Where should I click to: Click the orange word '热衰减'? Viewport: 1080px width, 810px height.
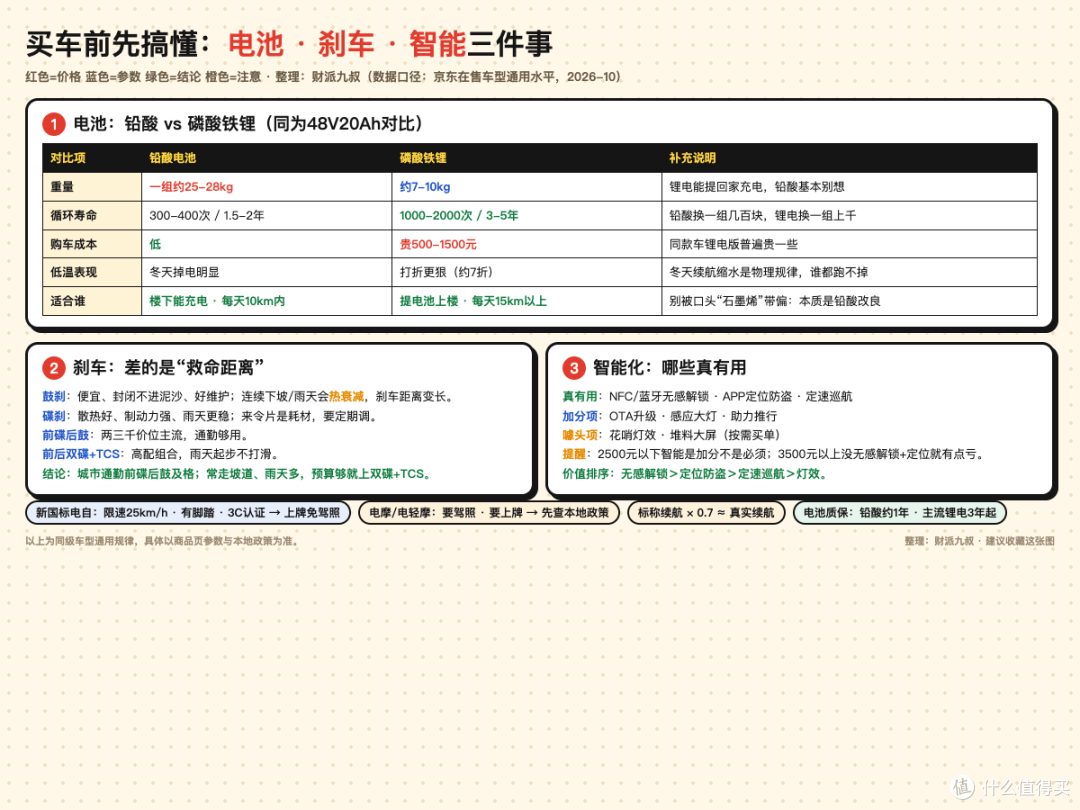[x=346, y=397]
